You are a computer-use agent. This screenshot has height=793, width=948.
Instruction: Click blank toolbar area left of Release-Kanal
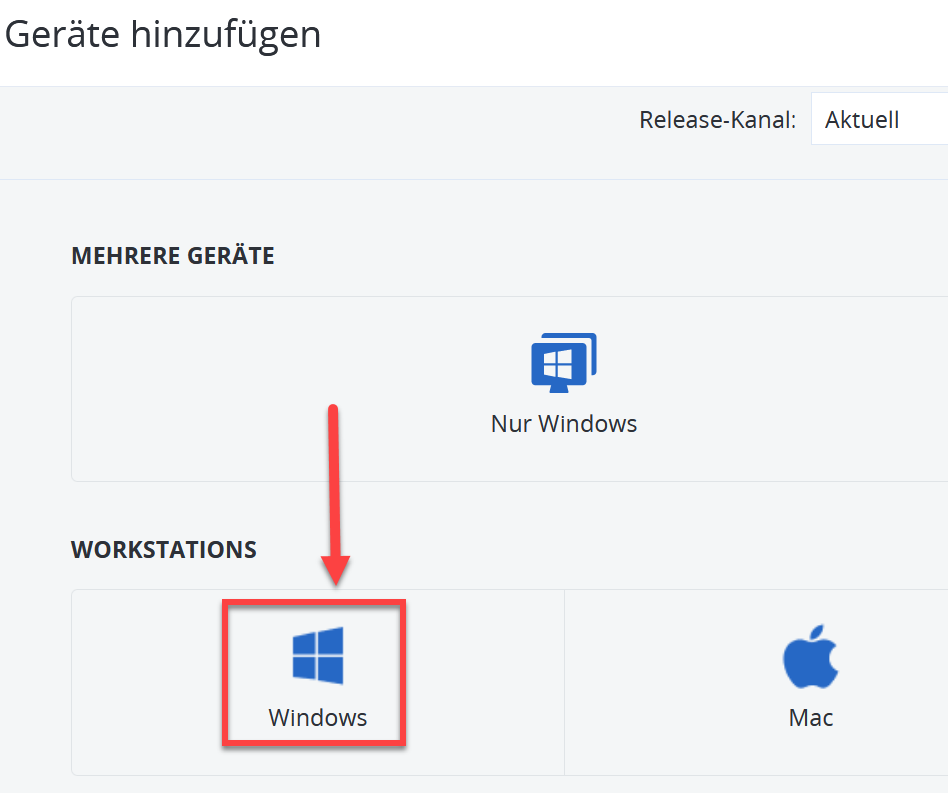300,132
